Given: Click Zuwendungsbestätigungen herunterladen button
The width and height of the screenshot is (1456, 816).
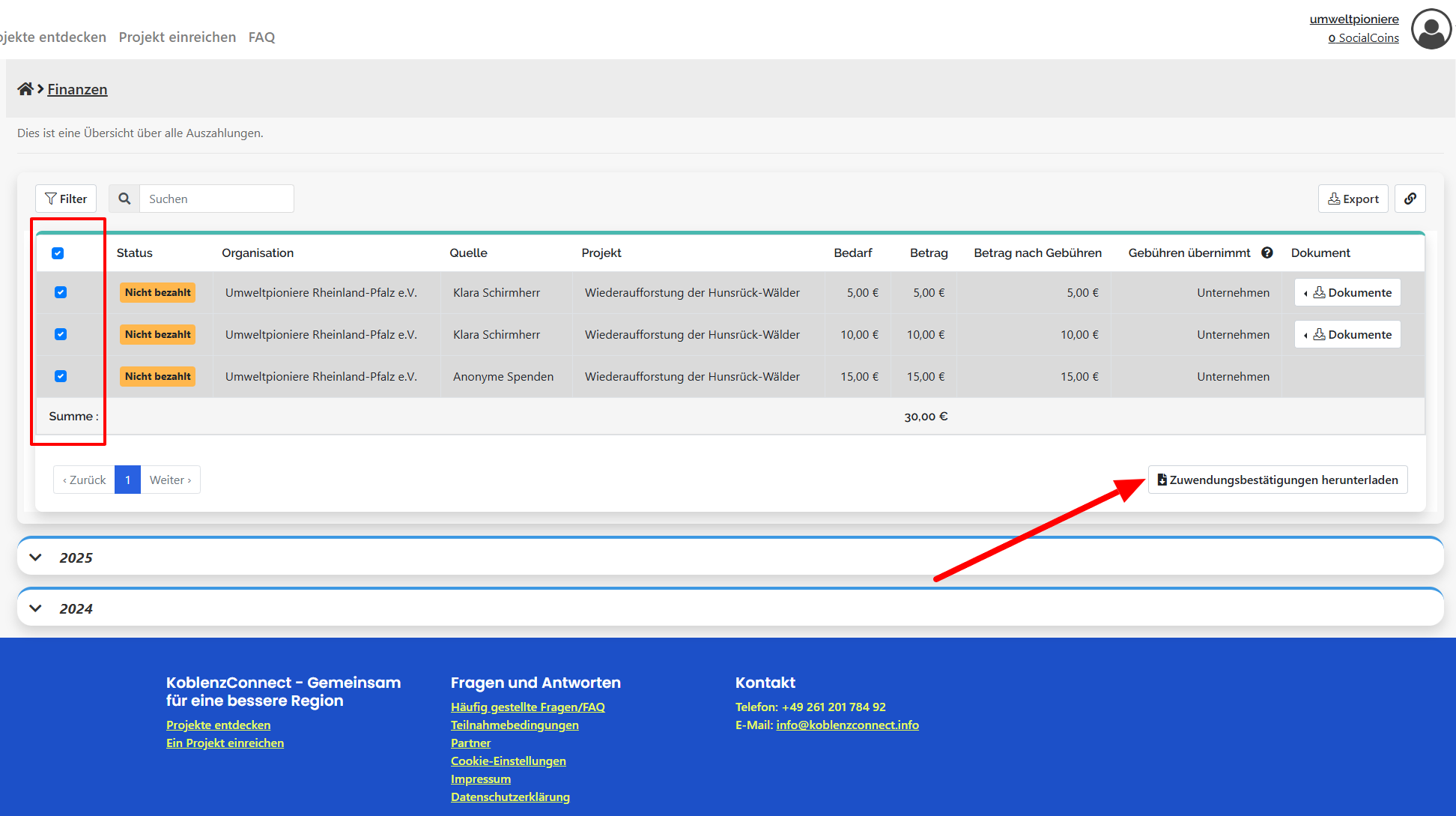Looking at the screenshot, I should [1278, 480].
